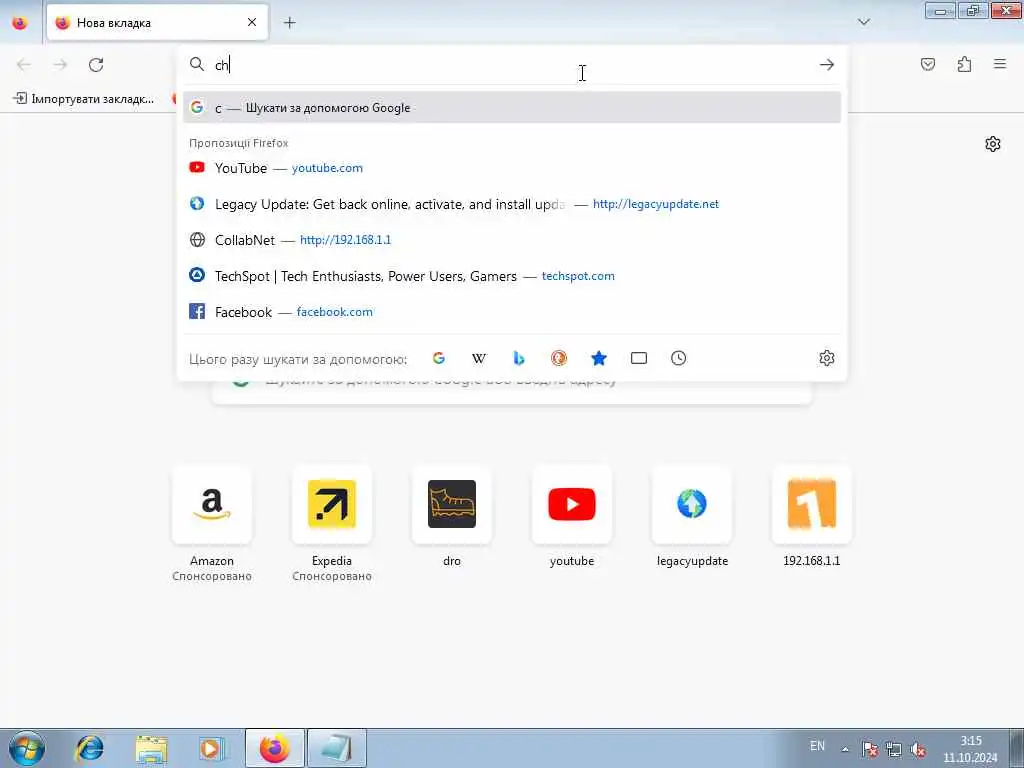Open Windows Explorer folder in taskbar

coord(152,748)
